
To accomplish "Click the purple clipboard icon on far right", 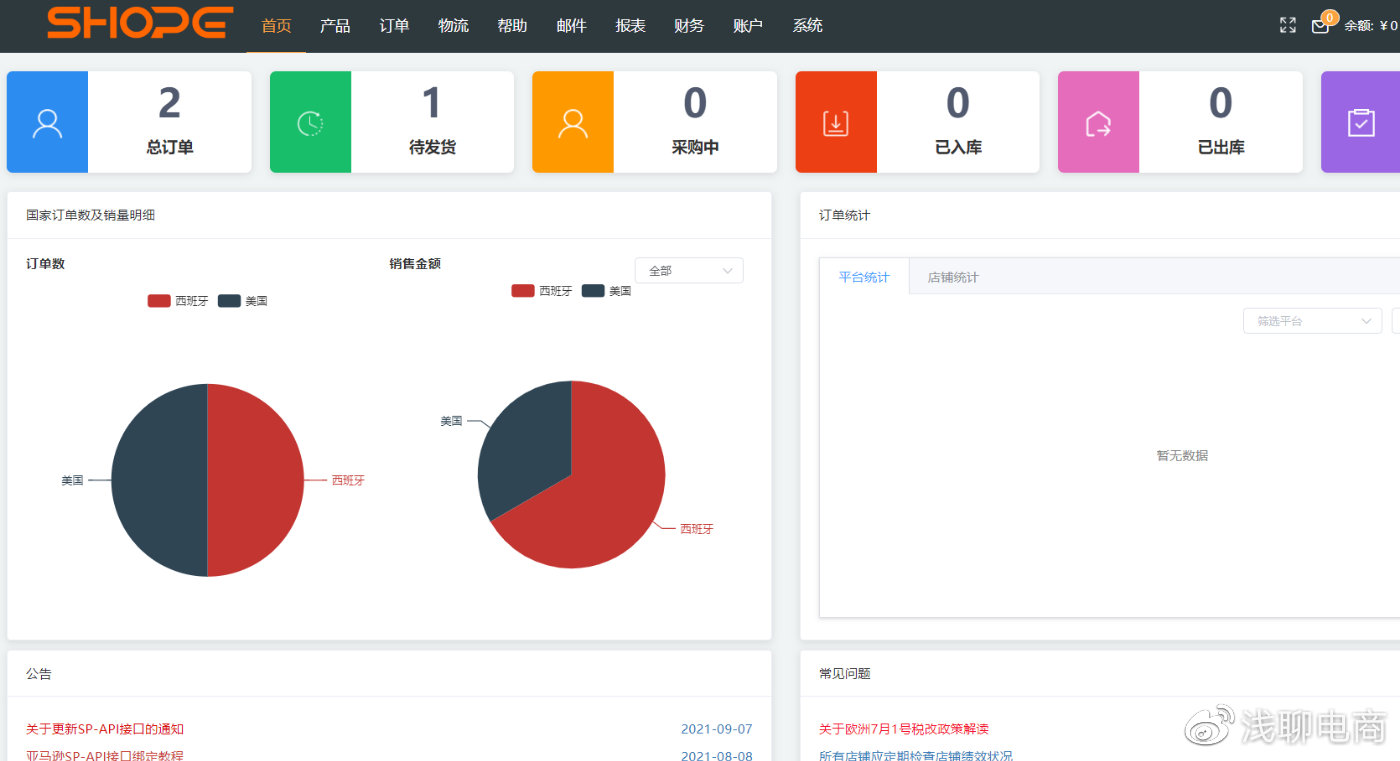I will (x=1360, y=121).
